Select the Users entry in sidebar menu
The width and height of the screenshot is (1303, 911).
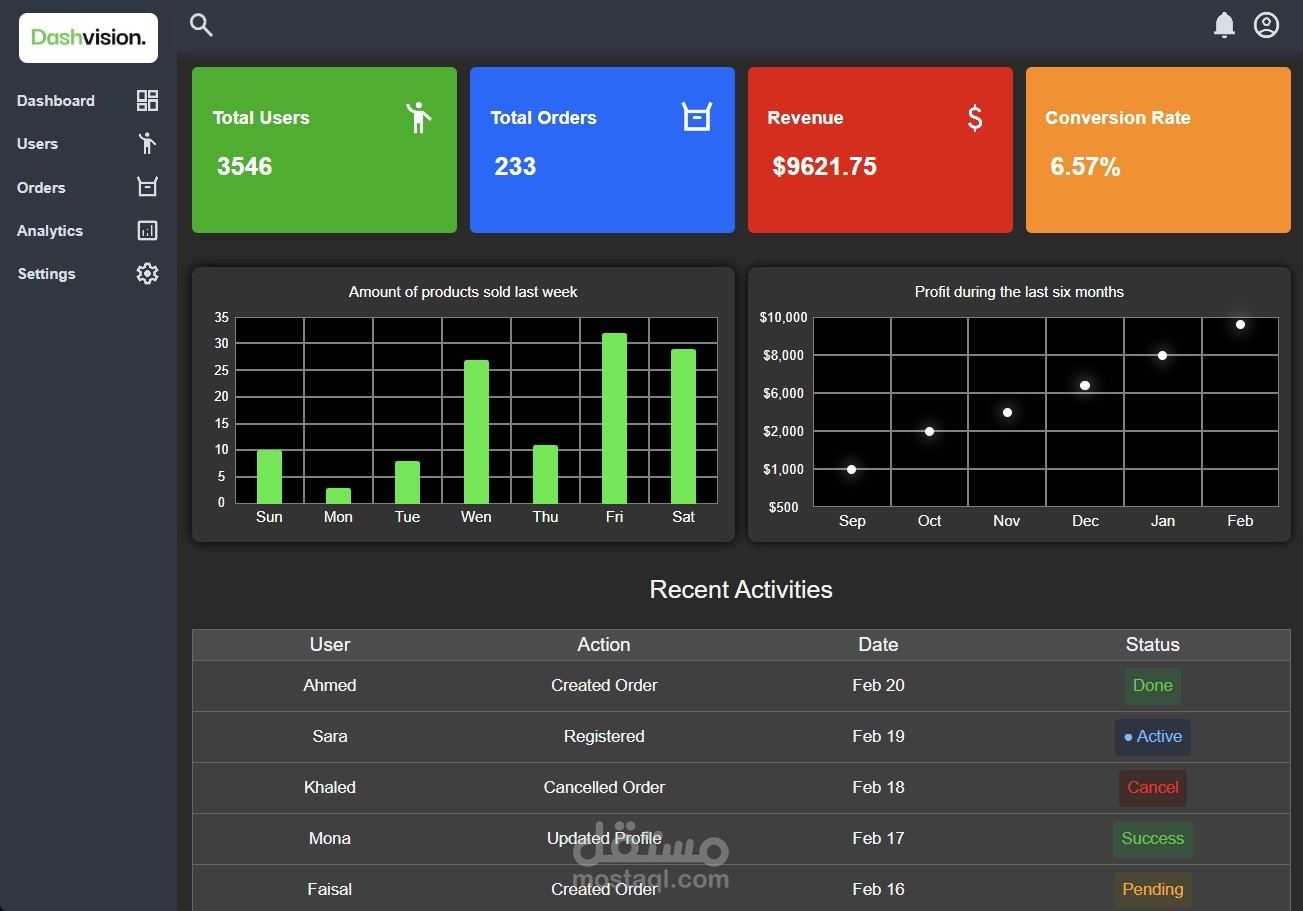click(37, 143)
